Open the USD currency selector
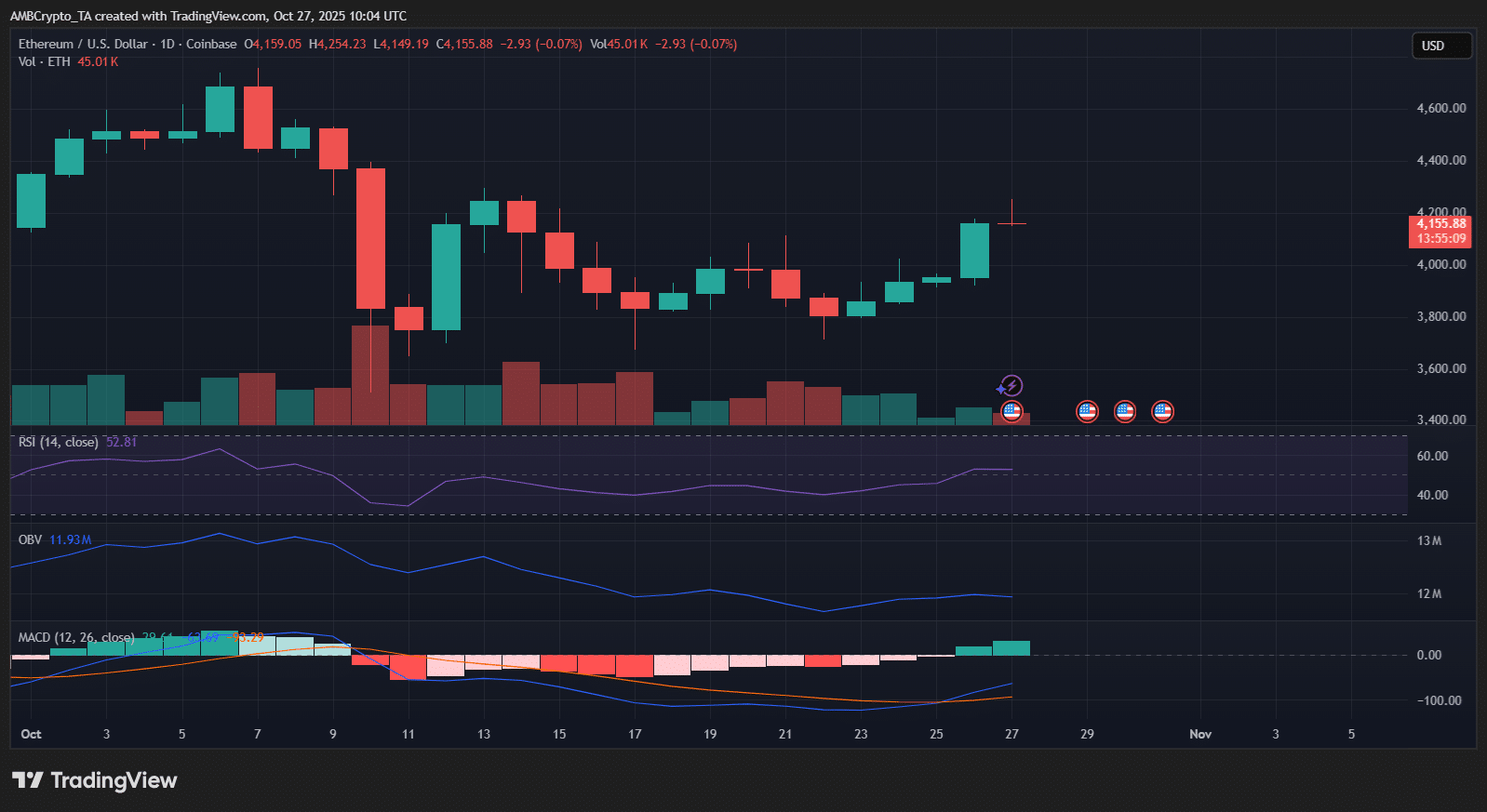 (x=1441, y=46)
